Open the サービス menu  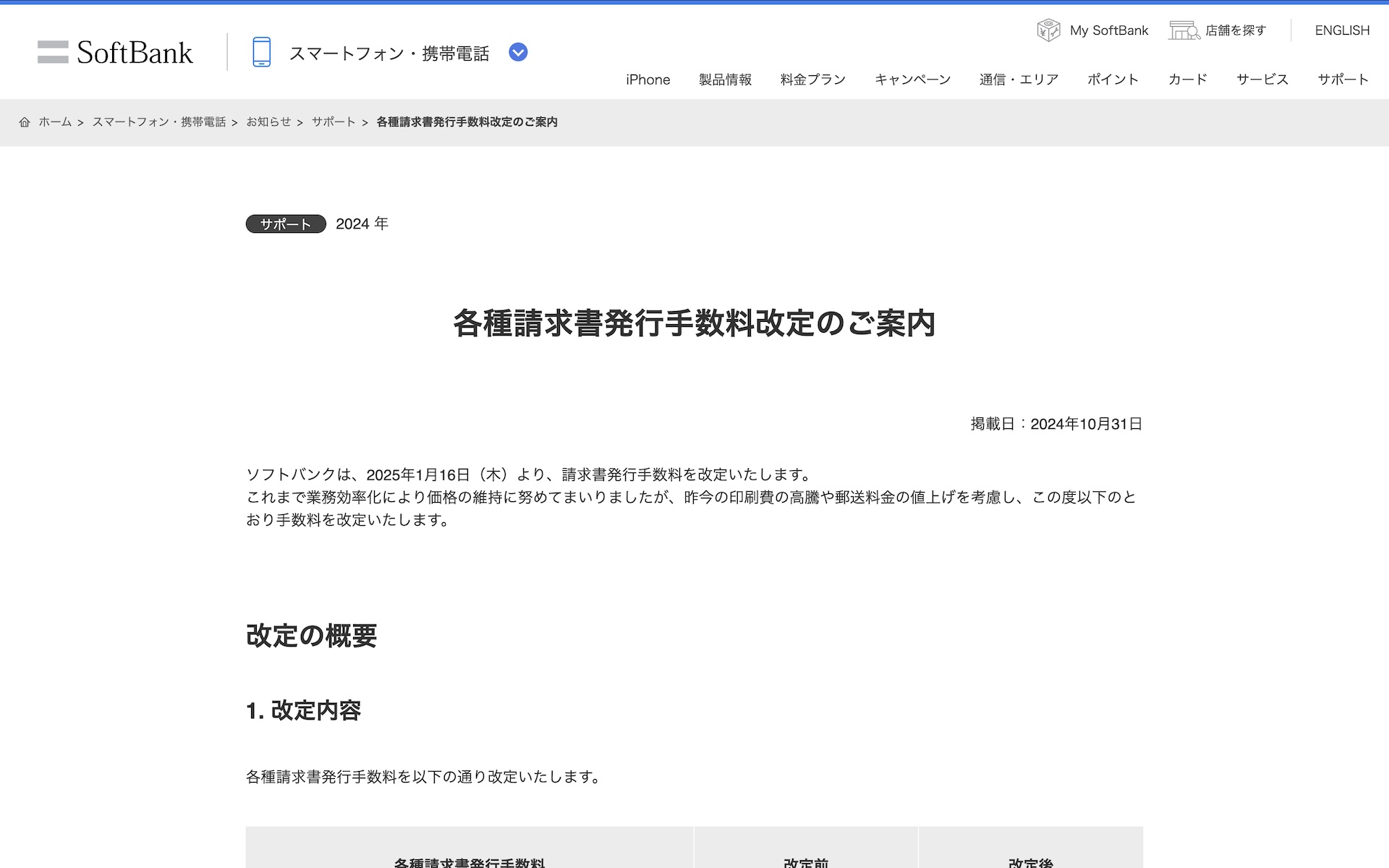click(x=1262, y=80)
